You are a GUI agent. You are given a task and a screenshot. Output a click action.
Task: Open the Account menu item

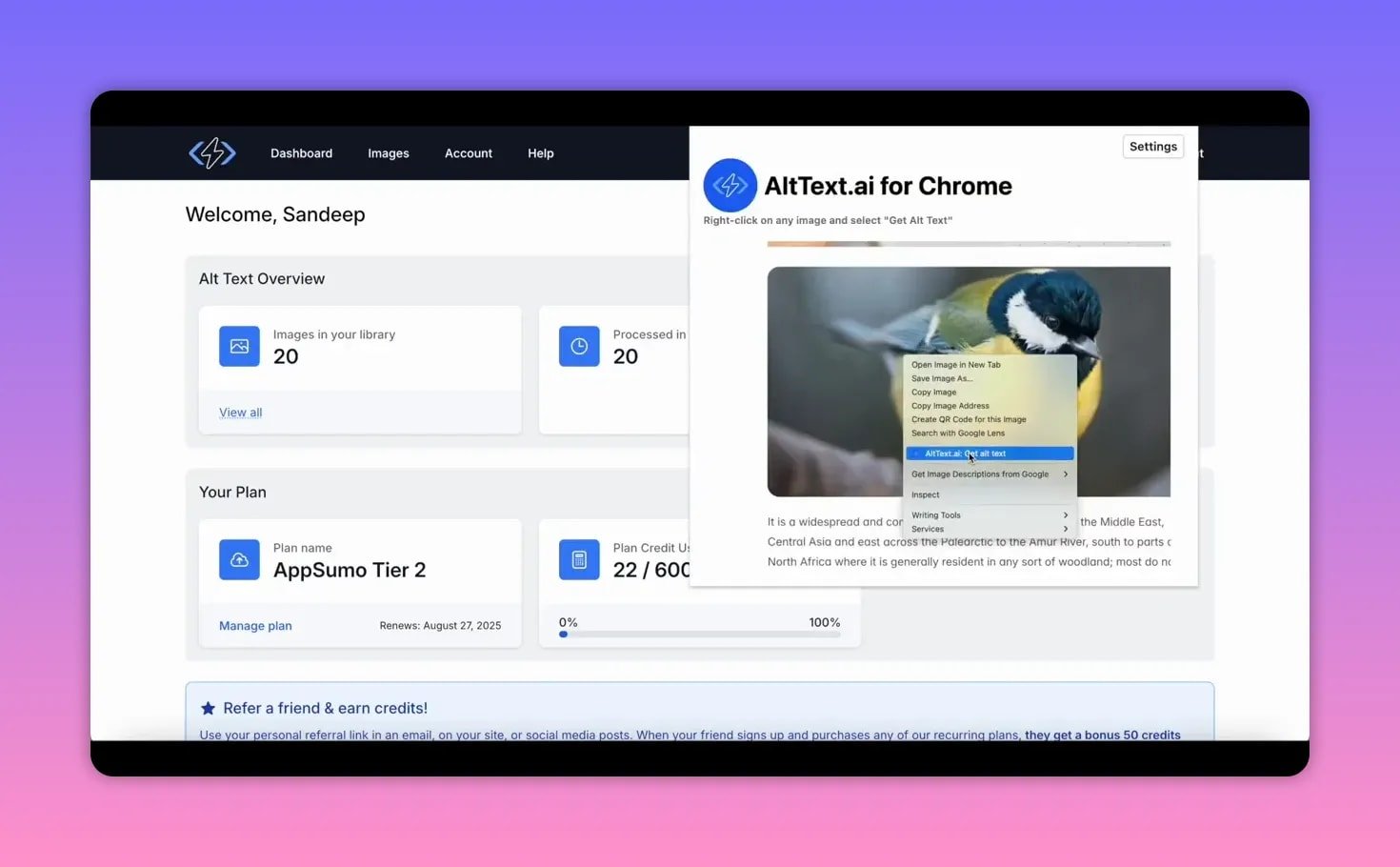(468, 152)
